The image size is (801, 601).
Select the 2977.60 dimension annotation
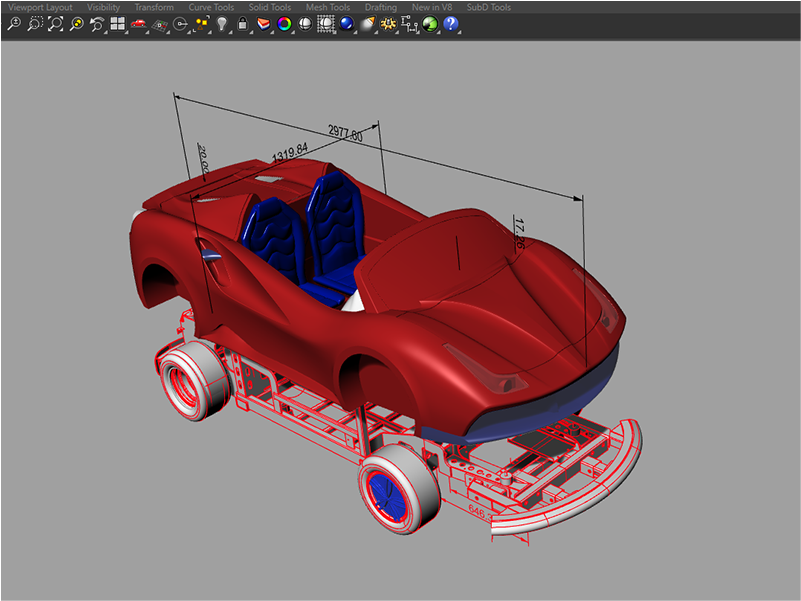coord(345,135)
